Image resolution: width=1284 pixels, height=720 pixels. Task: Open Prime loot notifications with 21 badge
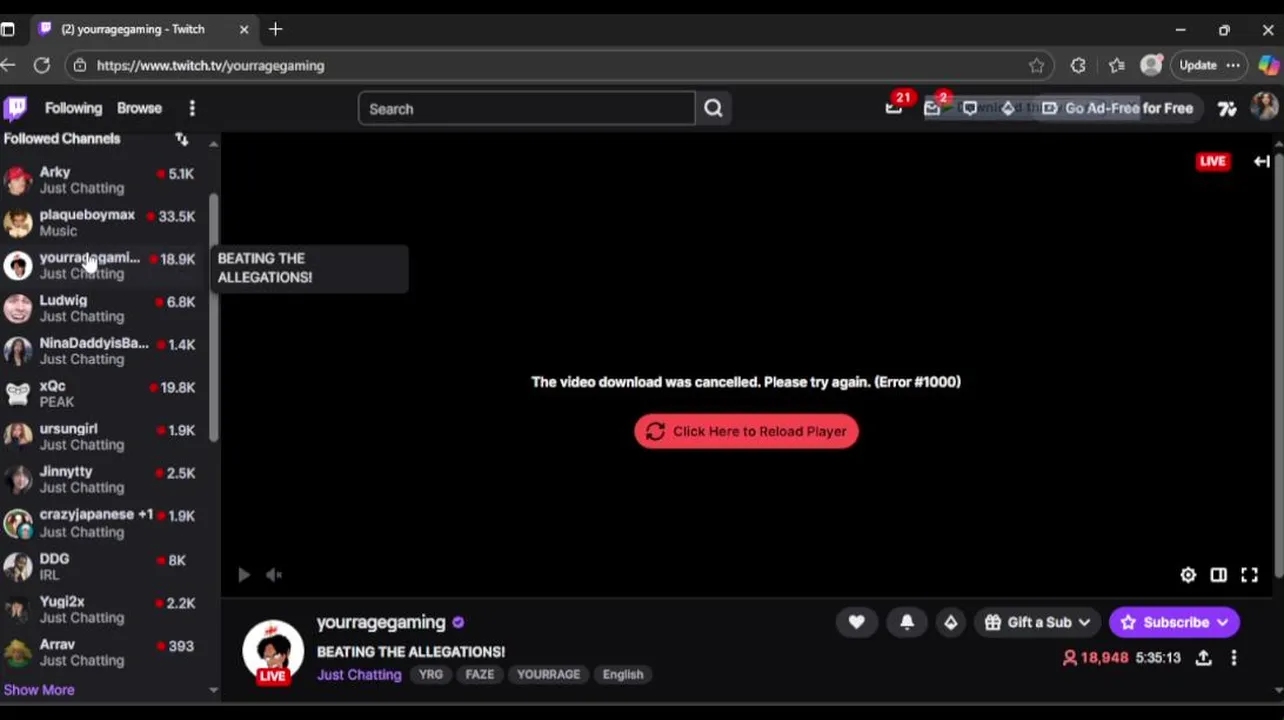(894, 108)
